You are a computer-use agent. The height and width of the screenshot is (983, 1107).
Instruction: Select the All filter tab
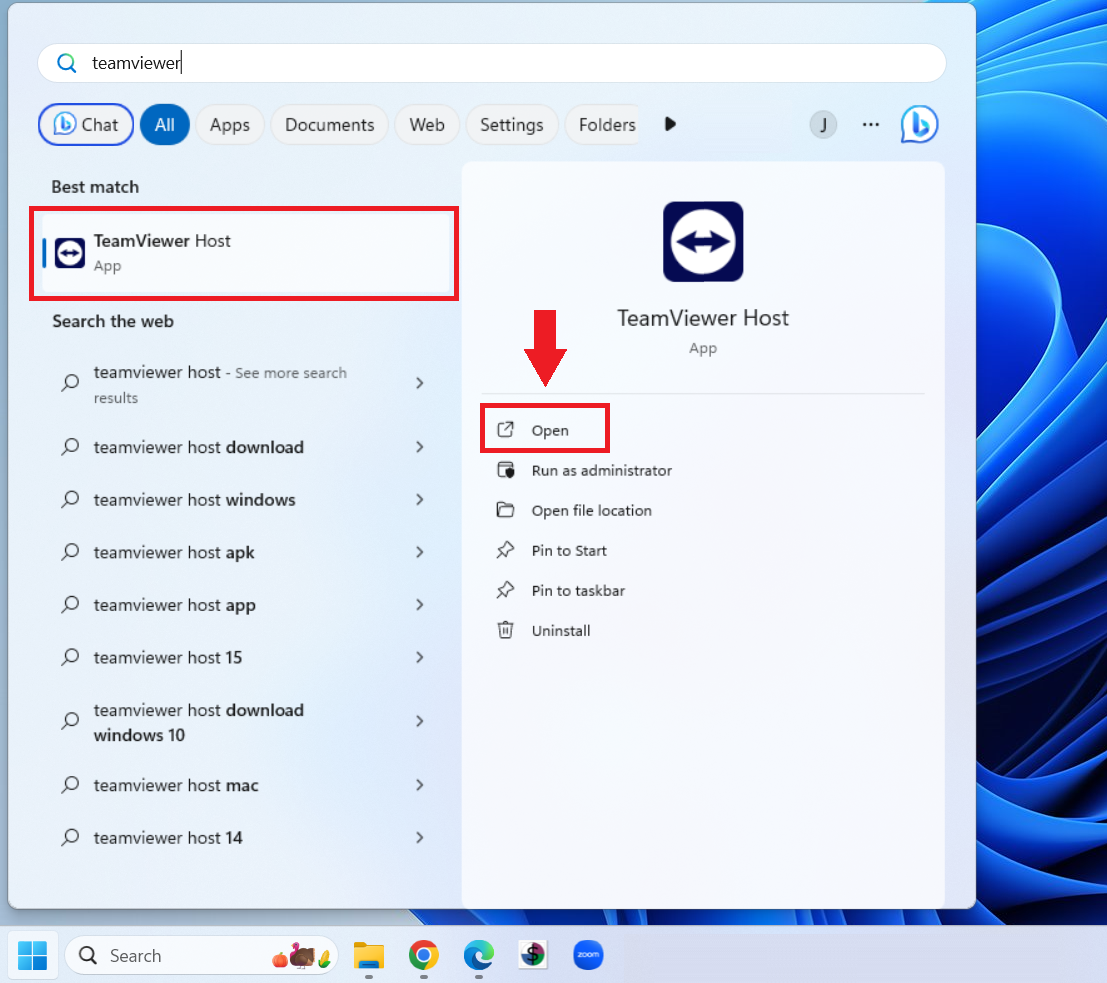tap(164, 124)
